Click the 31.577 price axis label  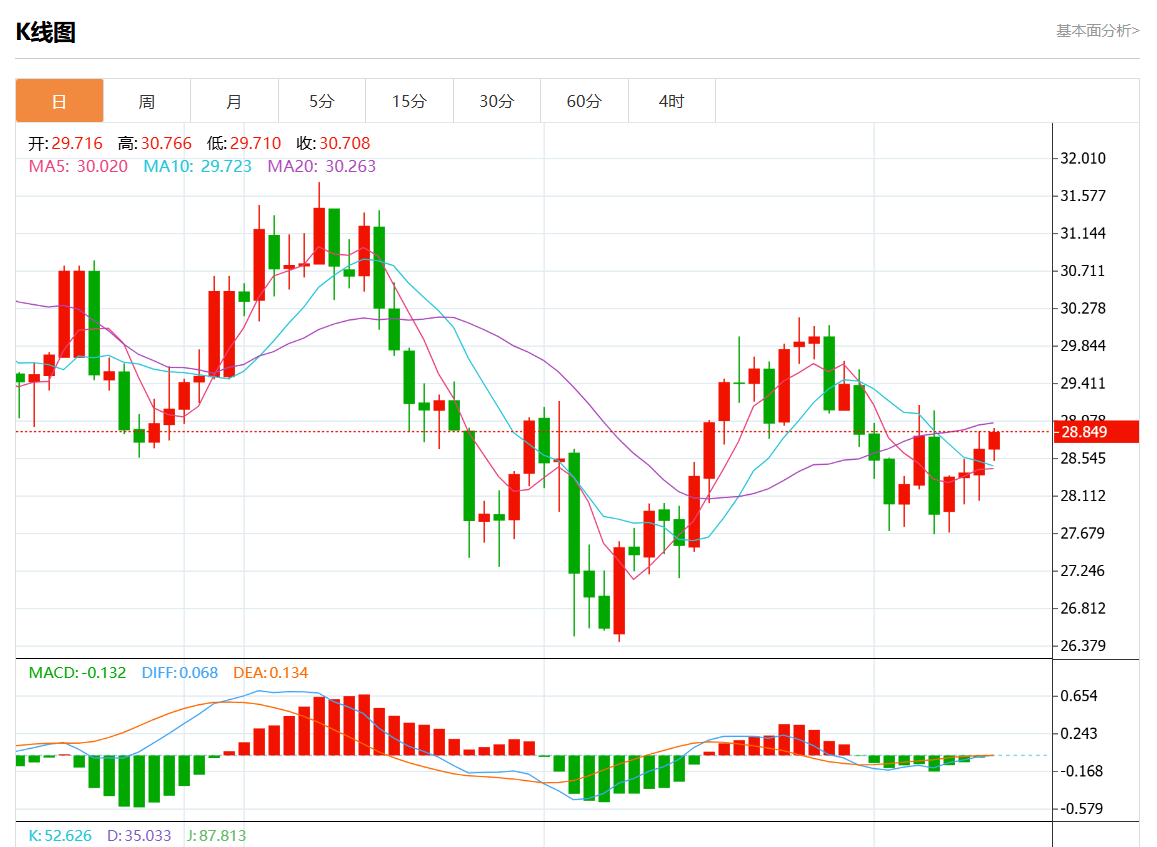click(x=1082, y=196)
